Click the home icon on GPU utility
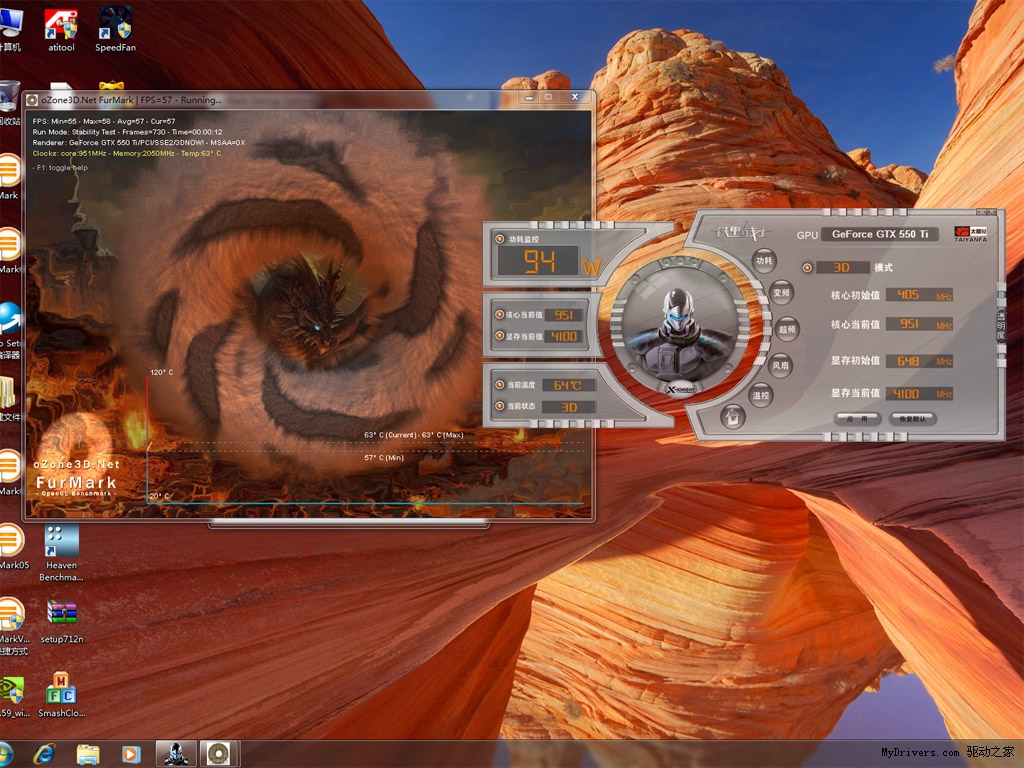This screenshot has height=768, width=1024. pos(732,417)
